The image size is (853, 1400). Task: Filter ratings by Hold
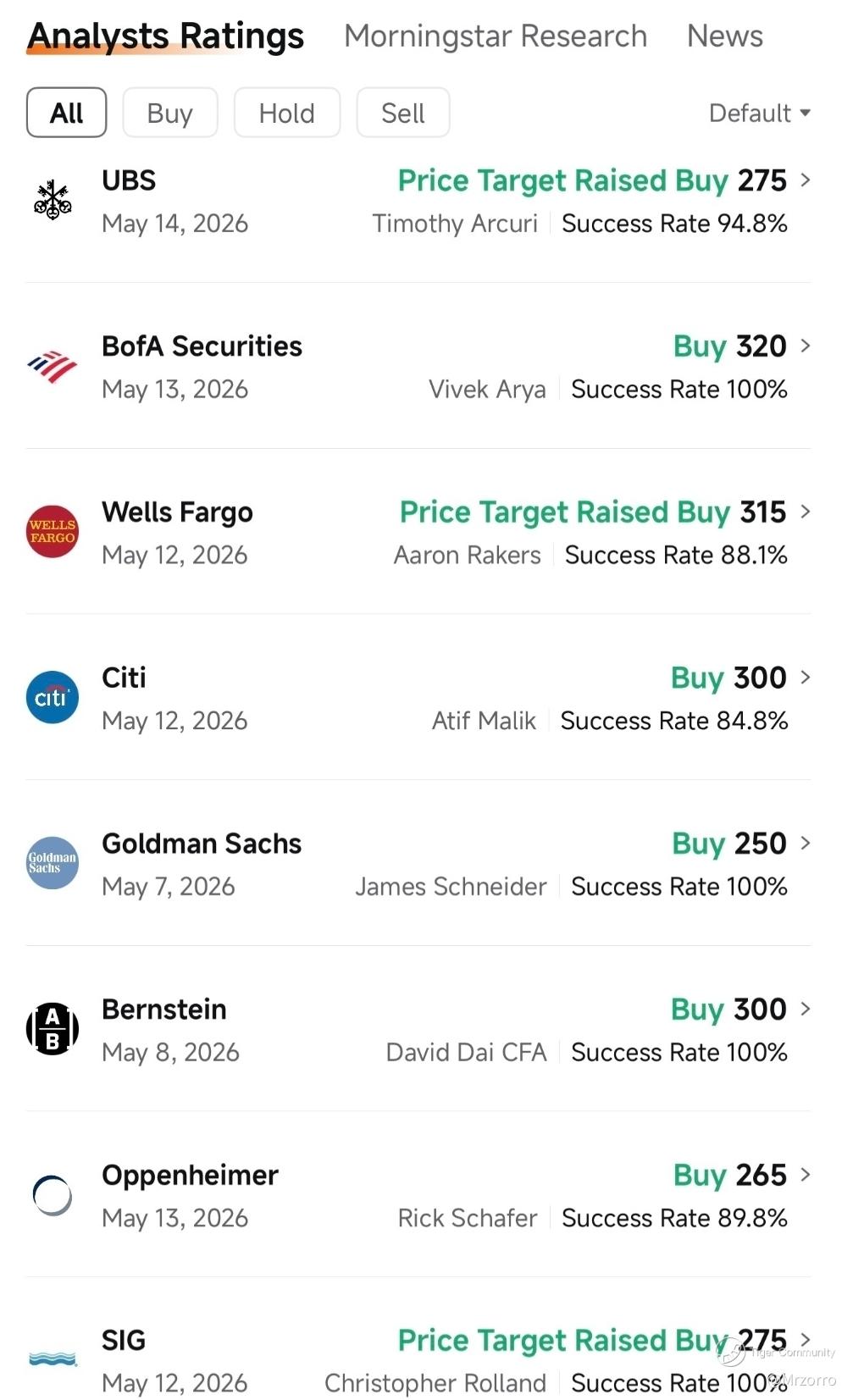[287, 113]
